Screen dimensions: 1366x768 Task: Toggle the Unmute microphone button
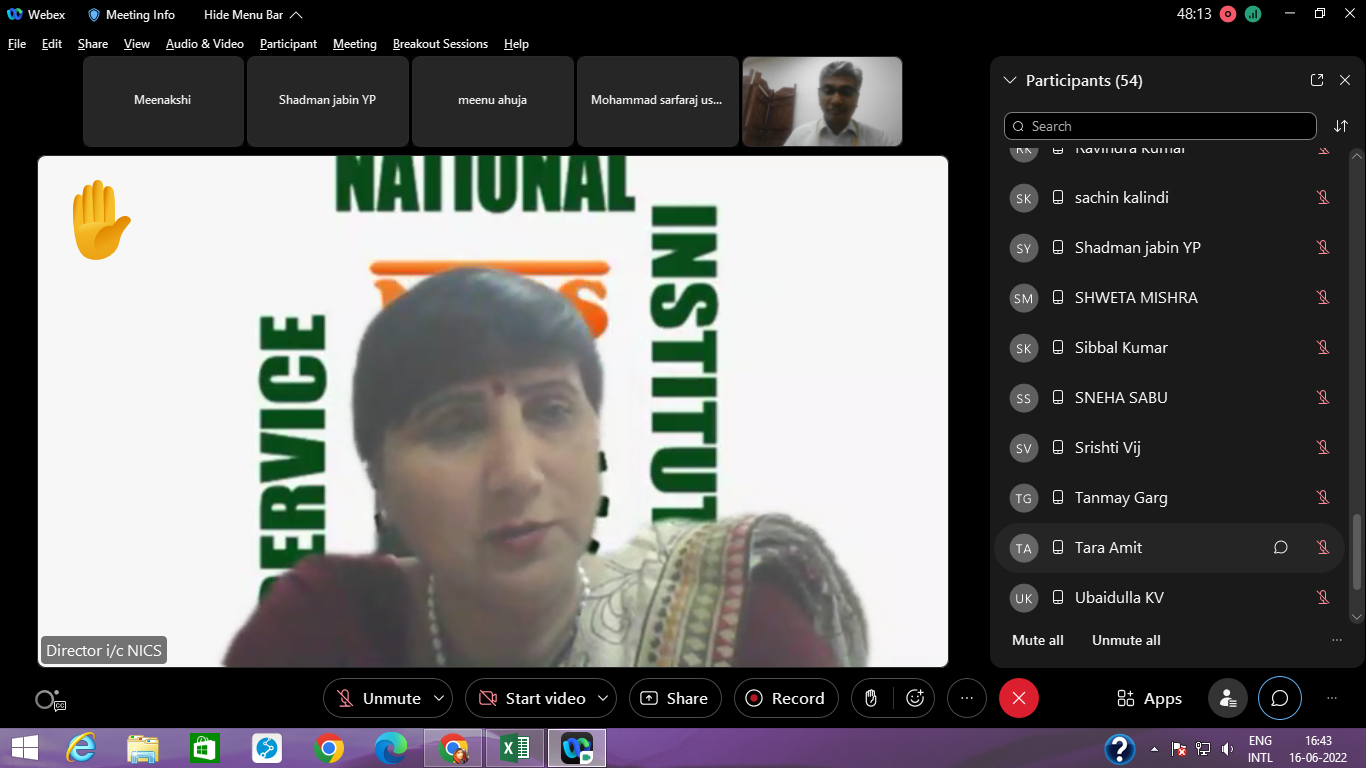click(x=378, y=698)
